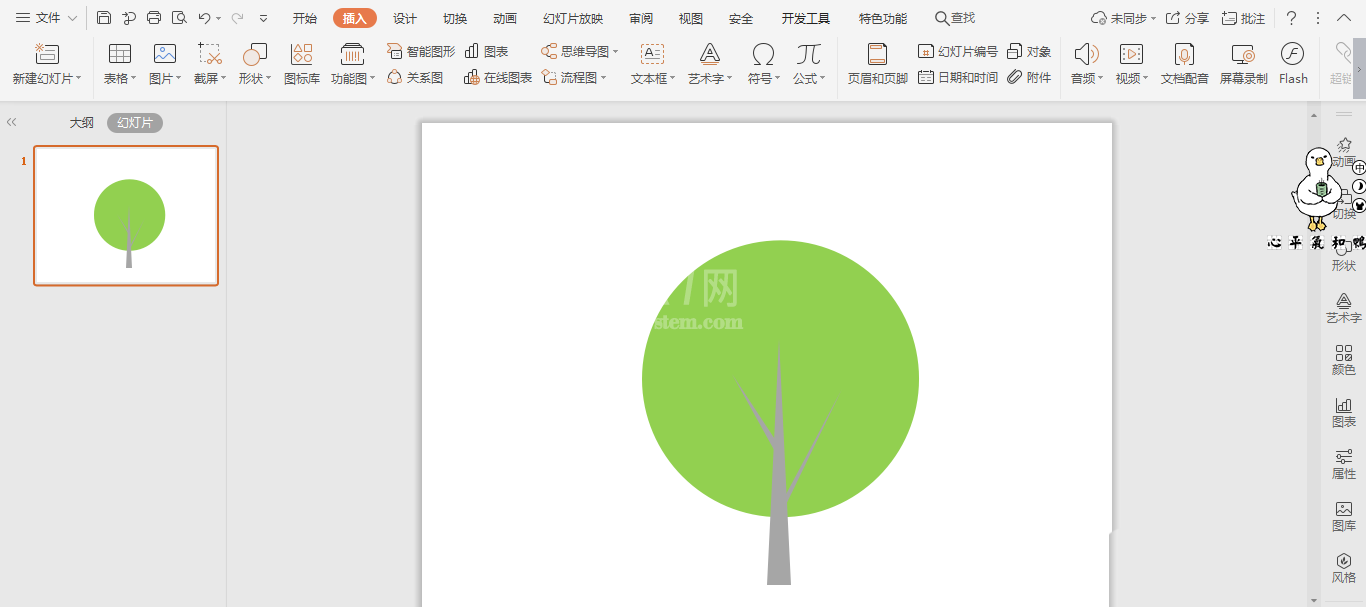Viewport: 1366px width, 607px height.
Task: Insert 日期和时间 date and time
Action: [958, 77]
